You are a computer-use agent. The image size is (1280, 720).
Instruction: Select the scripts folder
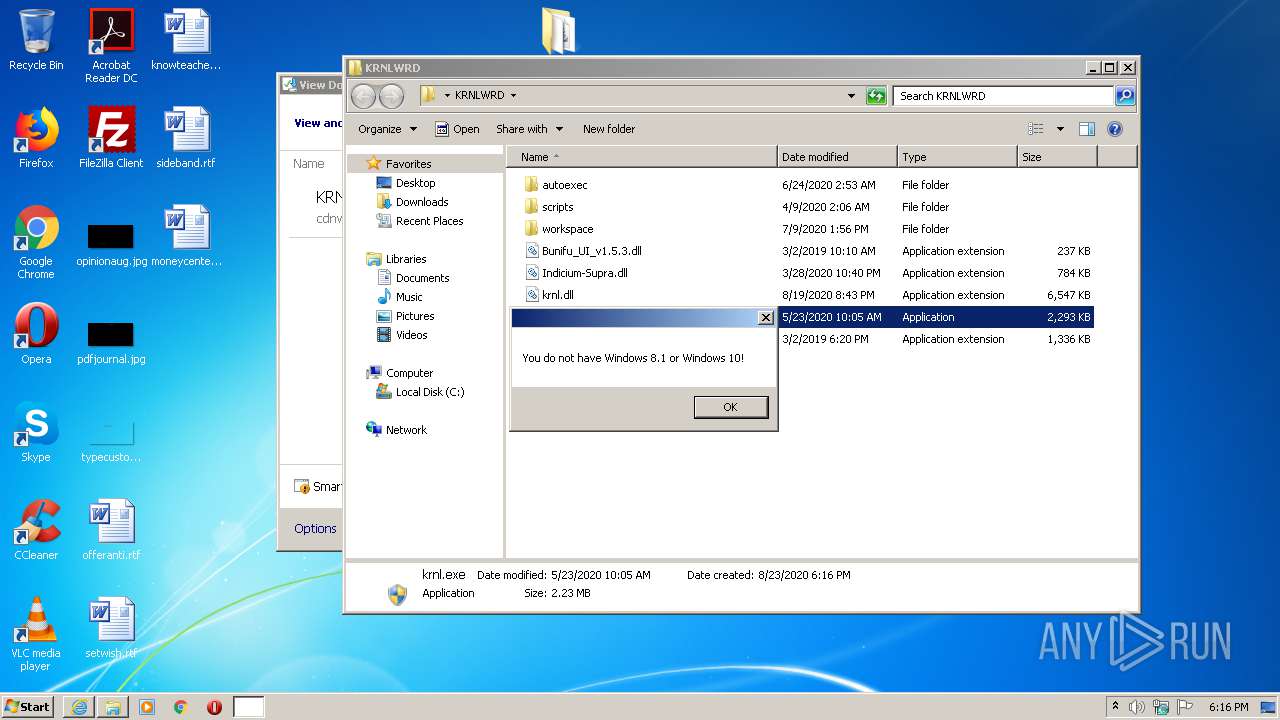point(557,207)
